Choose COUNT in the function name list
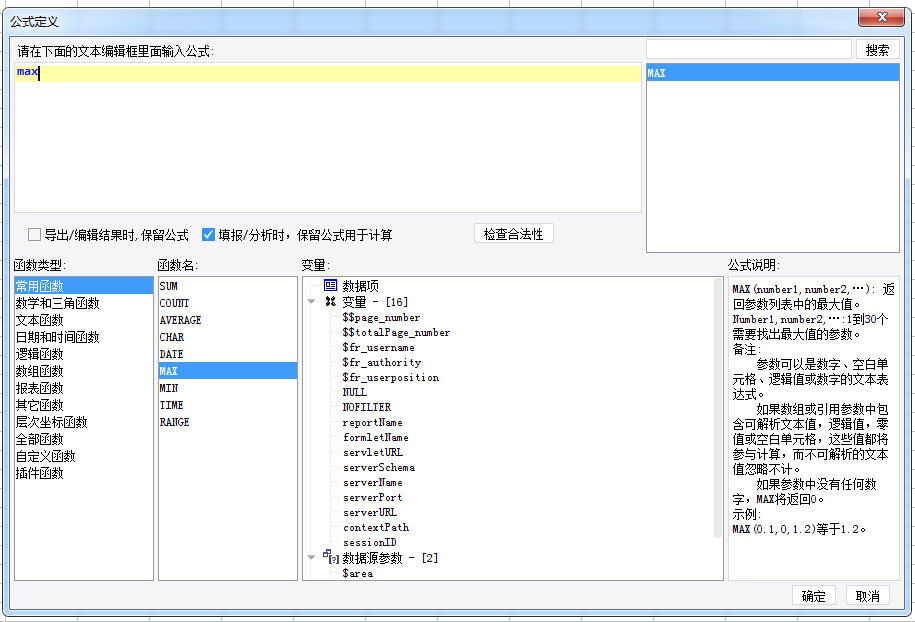This screenshot has height=622, width=915. 228,303
